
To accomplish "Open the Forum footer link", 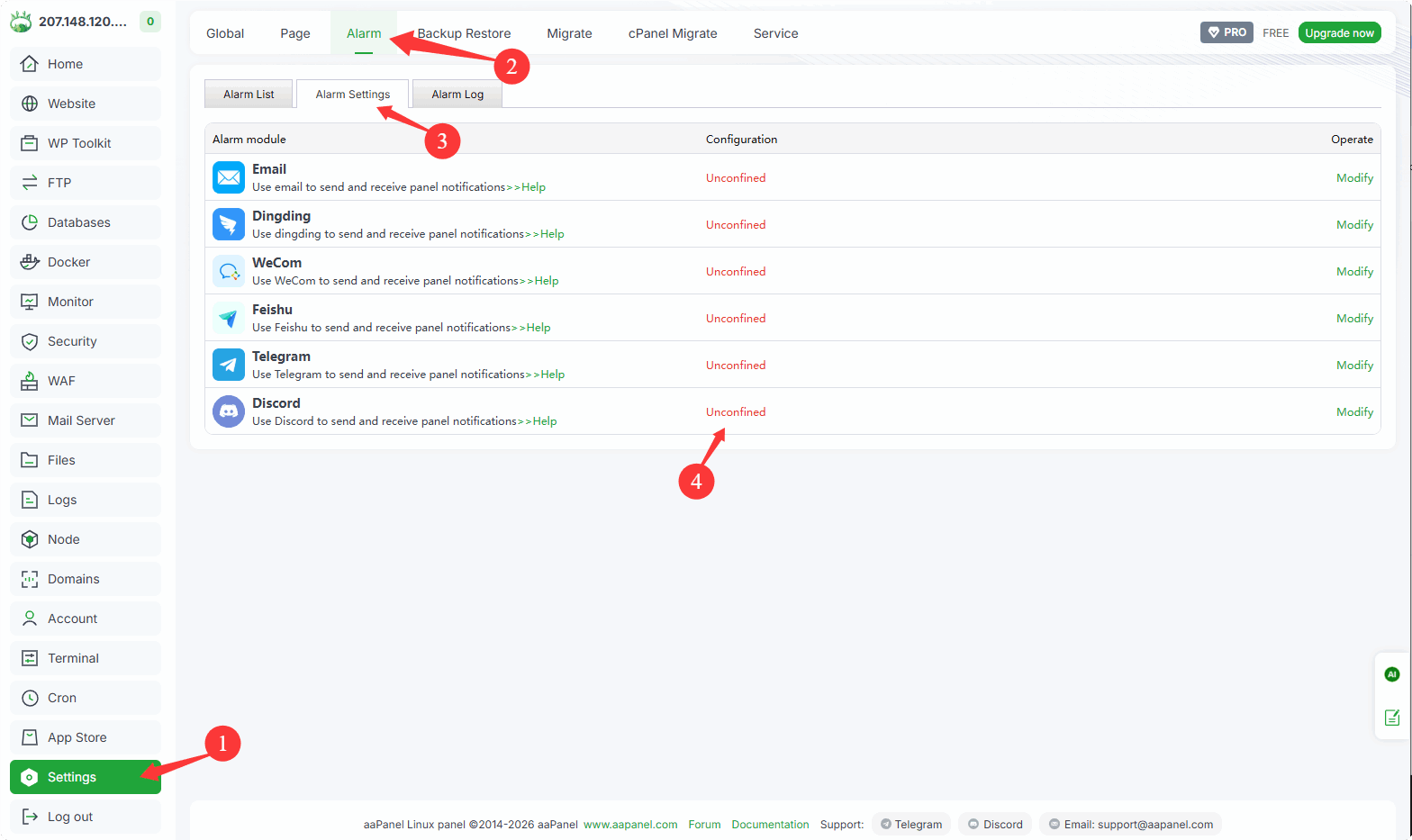I will click(704, 825).
